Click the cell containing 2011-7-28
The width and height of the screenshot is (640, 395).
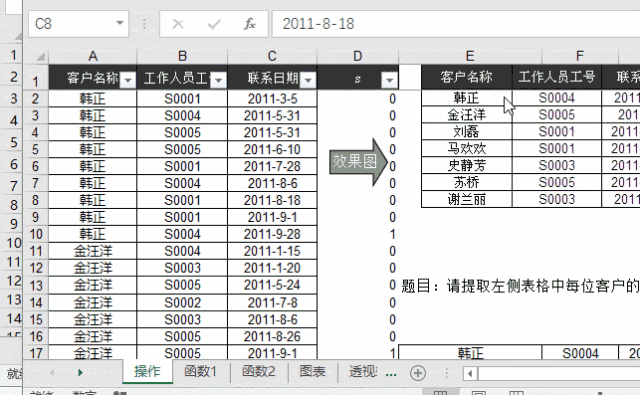272,166
